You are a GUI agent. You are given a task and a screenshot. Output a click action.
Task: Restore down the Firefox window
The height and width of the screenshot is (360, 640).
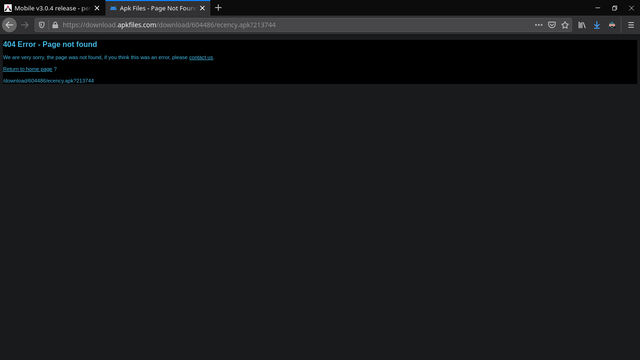pos(614,8)
